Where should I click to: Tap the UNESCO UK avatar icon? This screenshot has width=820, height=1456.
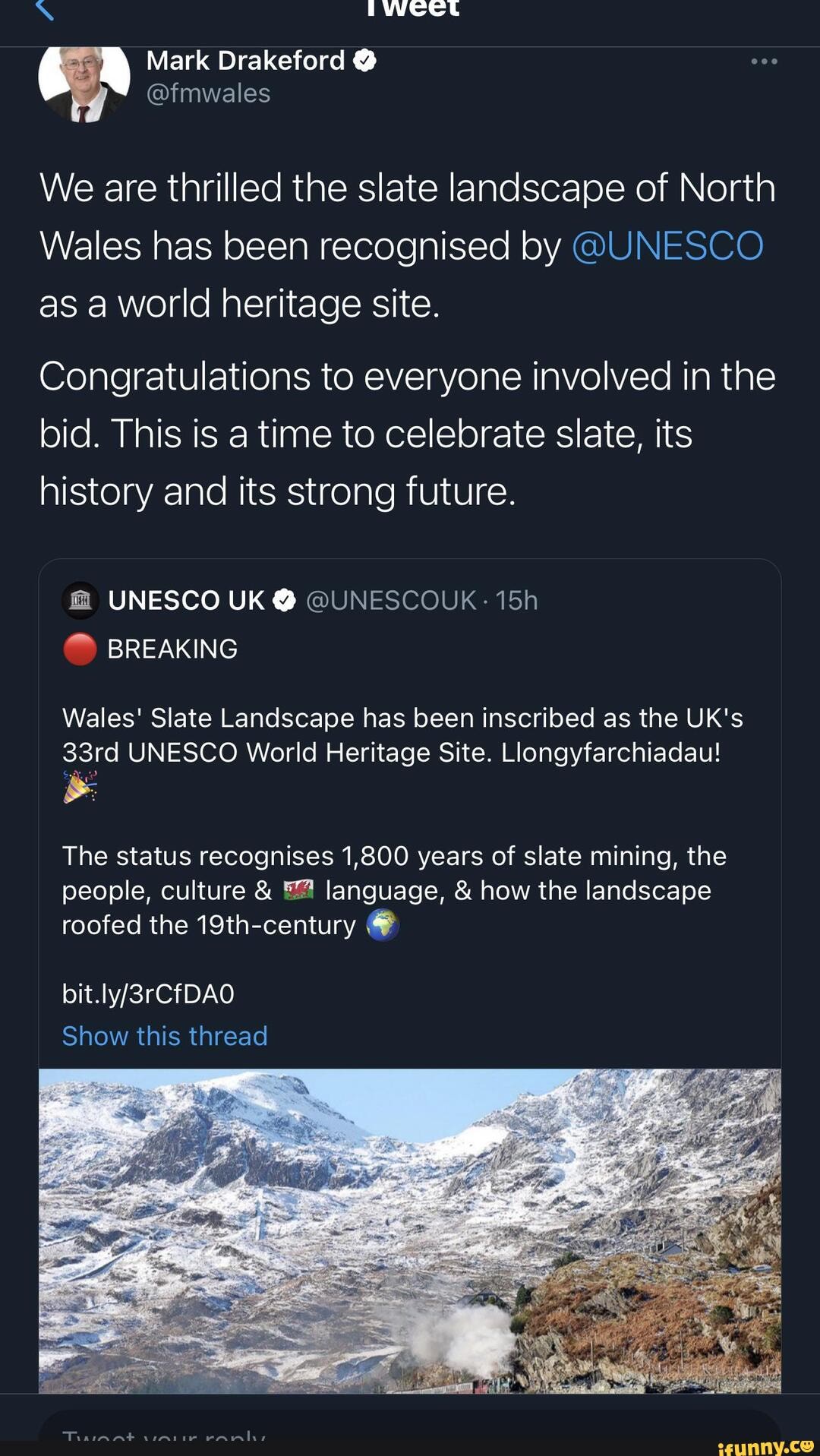tap(80, 601)
